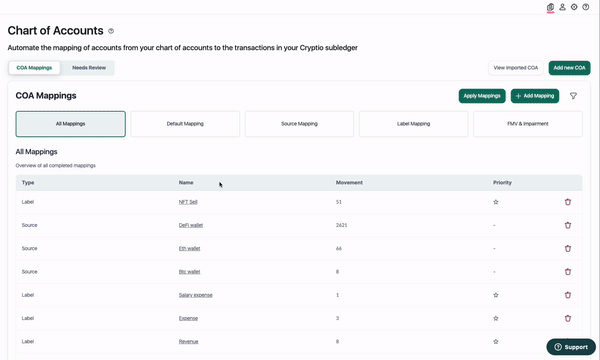The image size is (600, 360).
Task: Click movement value 2621
Action: pos(342,225)
